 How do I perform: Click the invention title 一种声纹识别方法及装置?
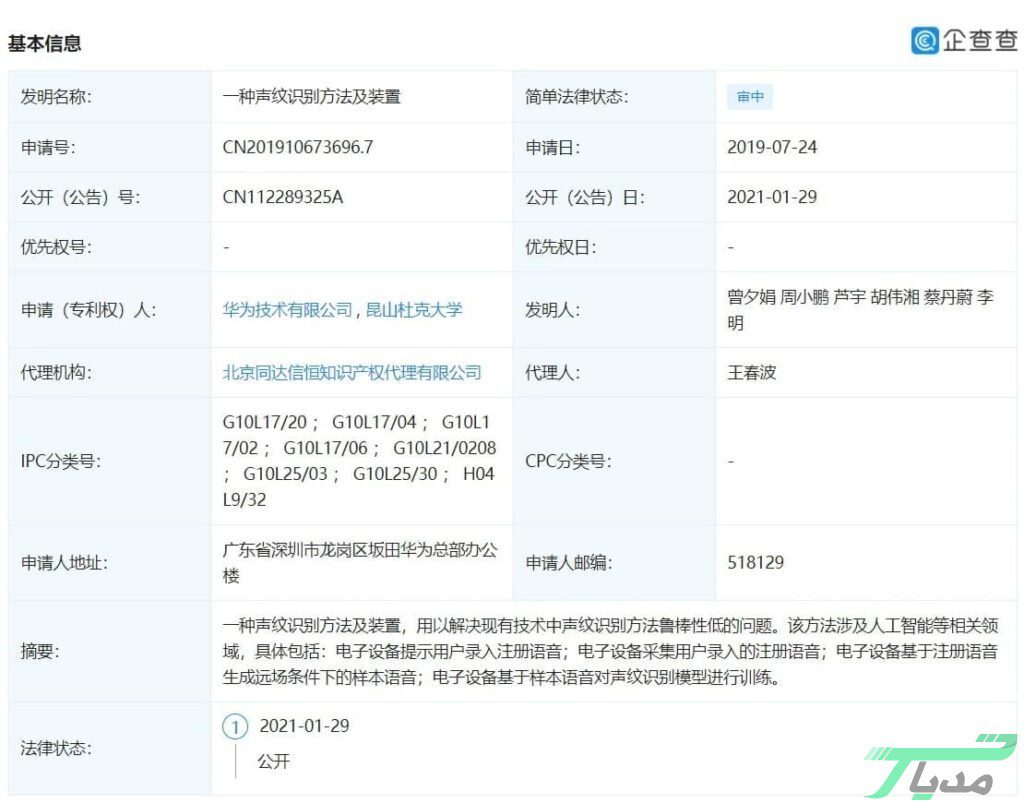click(x=311, y=97)
